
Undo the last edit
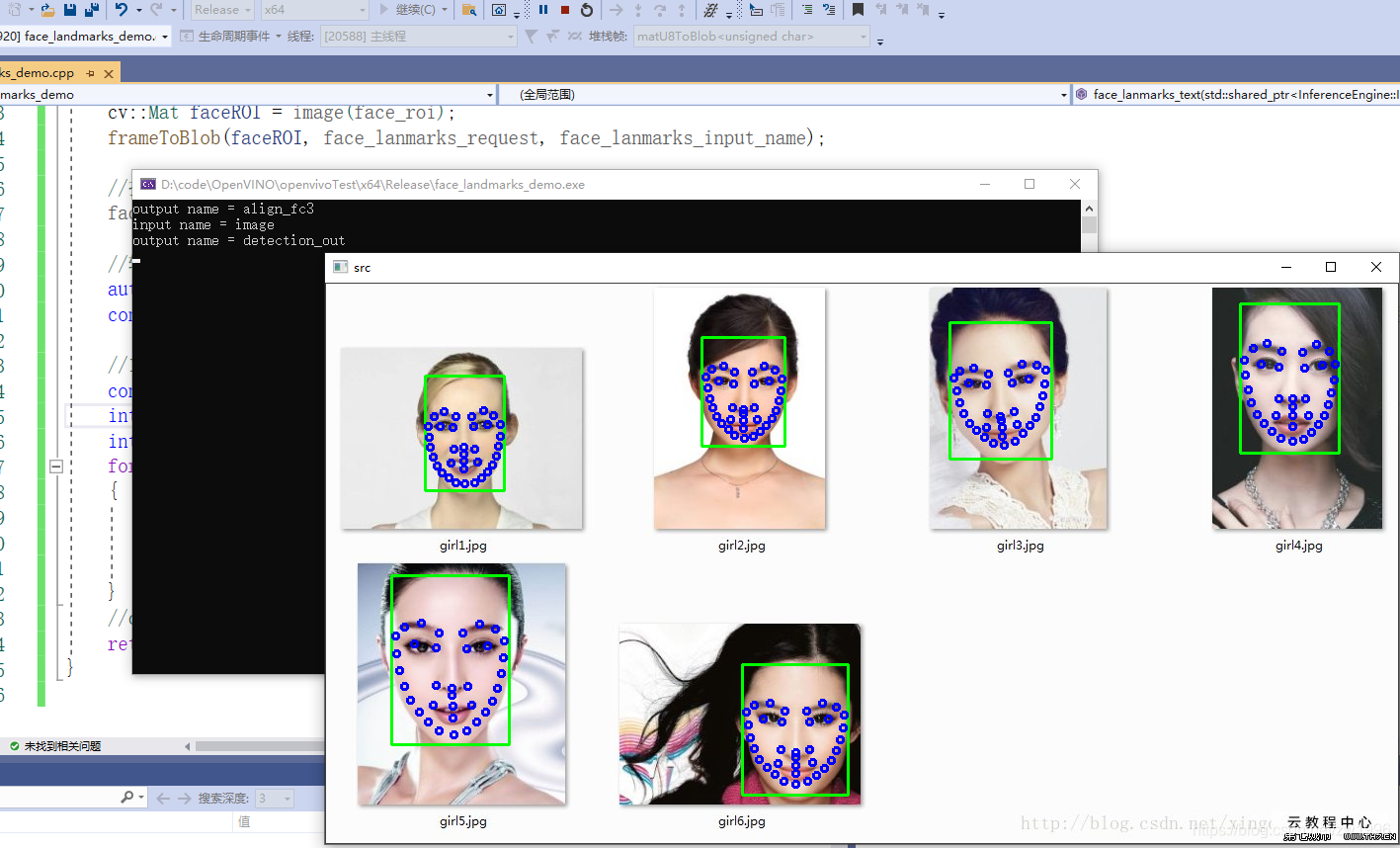(x=121, y=10)
